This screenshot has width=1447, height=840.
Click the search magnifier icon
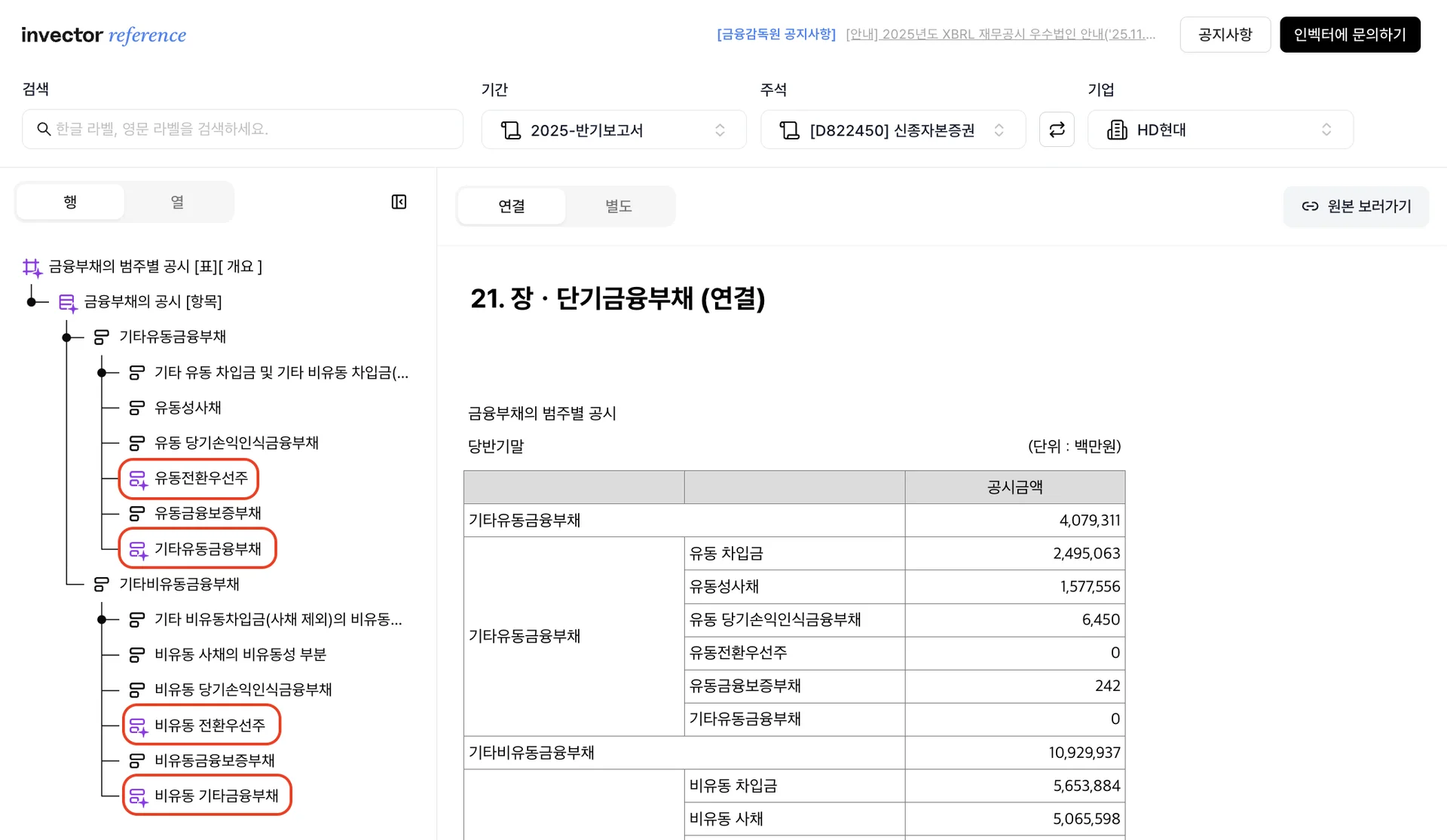coord(44,130)
